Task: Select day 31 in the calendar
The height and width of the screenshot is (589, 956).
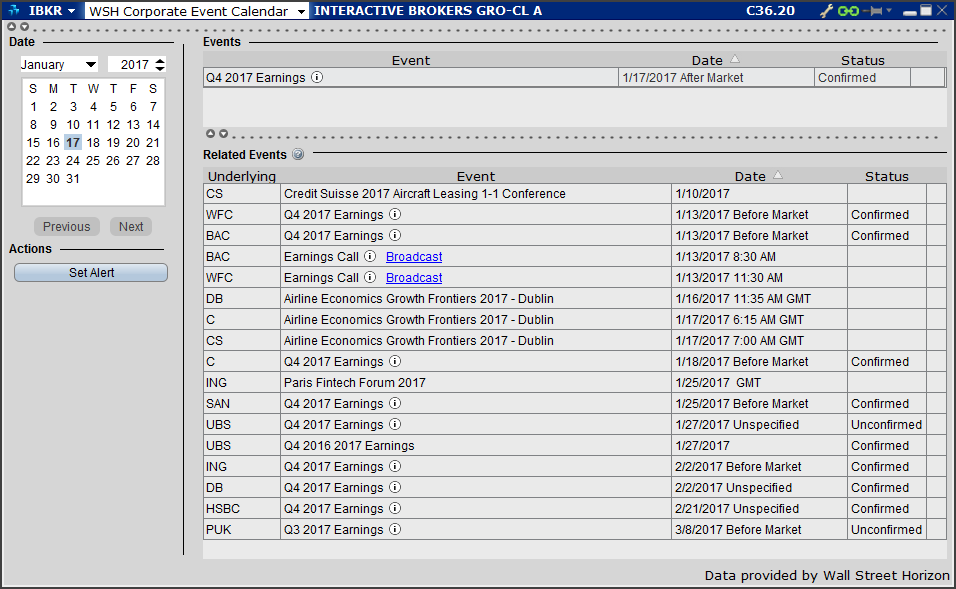Action: (x=73, y=179)
